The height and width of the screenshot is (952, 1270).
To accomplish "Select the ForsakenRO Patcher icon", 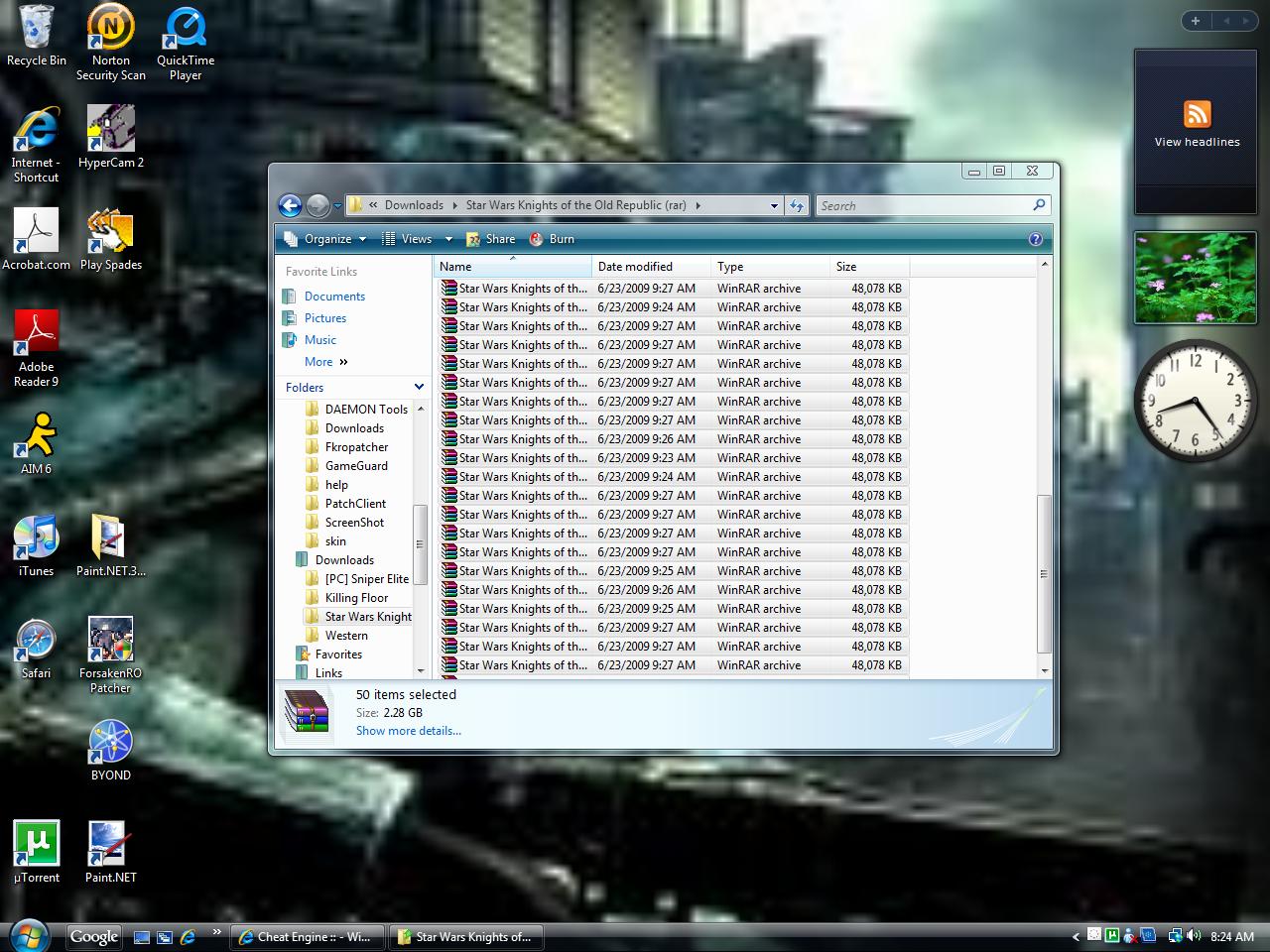I will tap(111, 654).
